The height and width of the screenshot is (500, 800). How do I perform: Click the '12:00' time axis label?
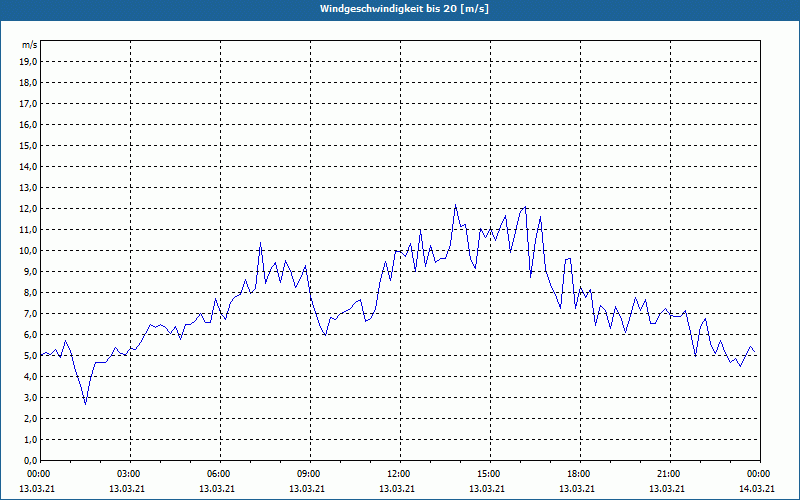(400, 474)
